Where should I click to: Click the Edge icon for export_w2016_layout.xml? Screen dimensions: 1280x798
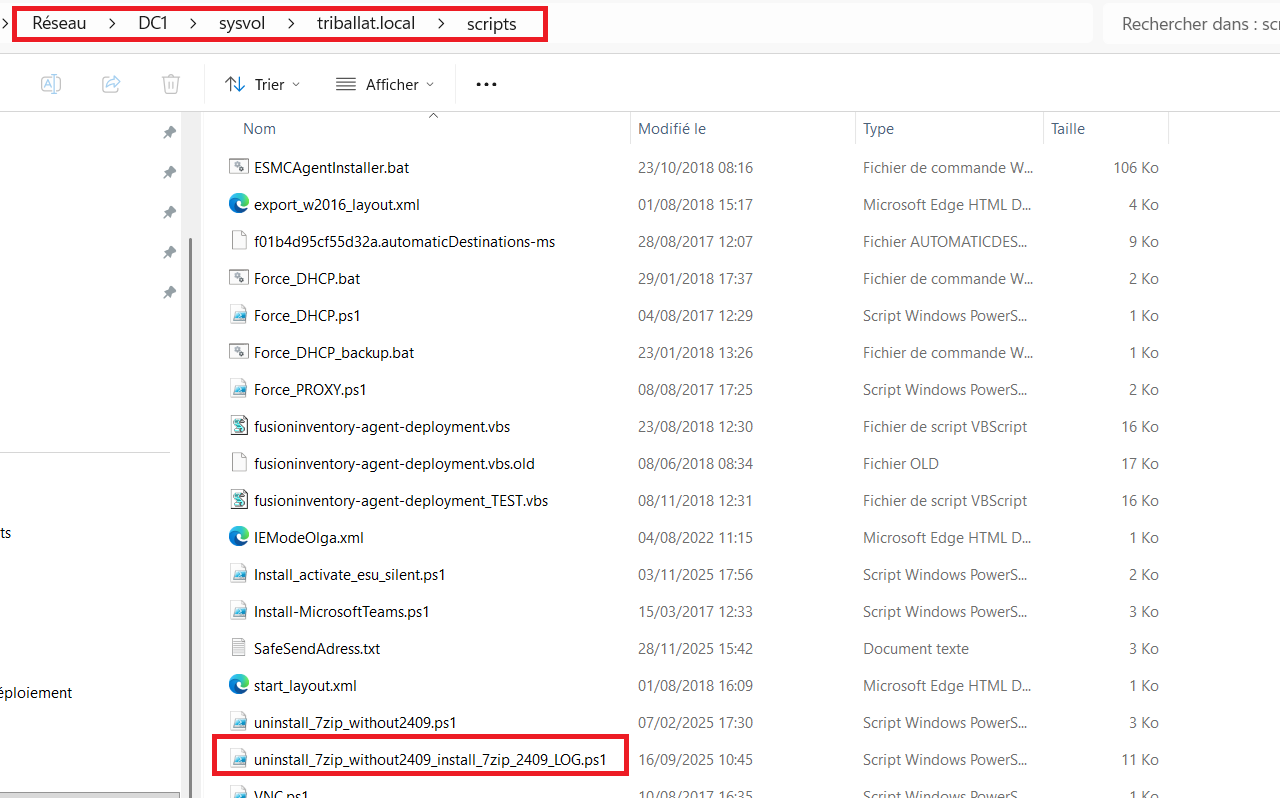(x=238, y=204)
